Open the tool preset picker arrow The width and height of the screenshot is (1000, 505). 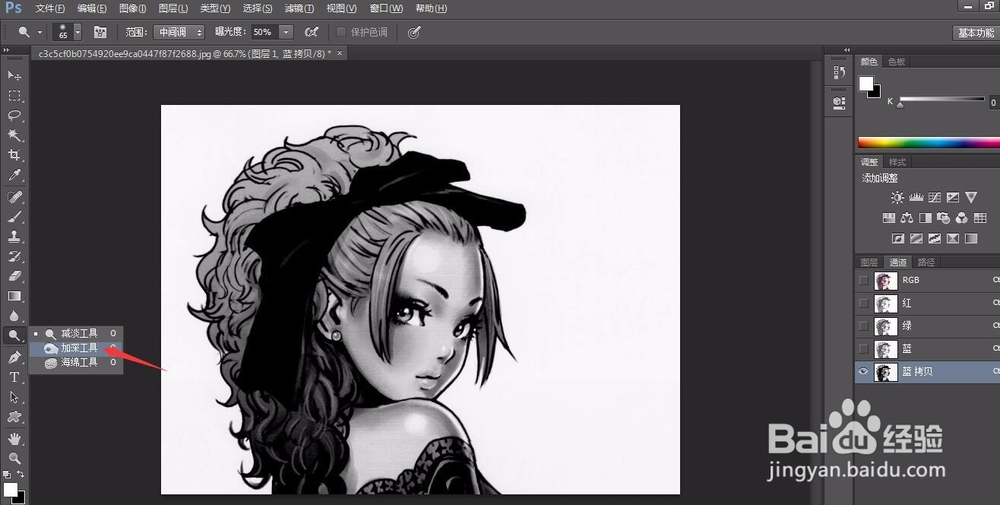40,32
